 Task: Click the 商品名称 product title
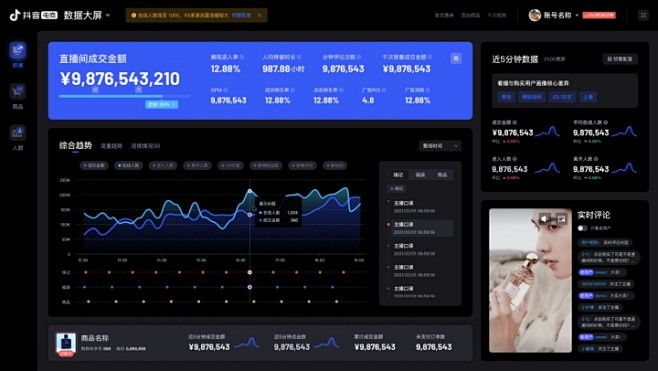tap(95, 338)
